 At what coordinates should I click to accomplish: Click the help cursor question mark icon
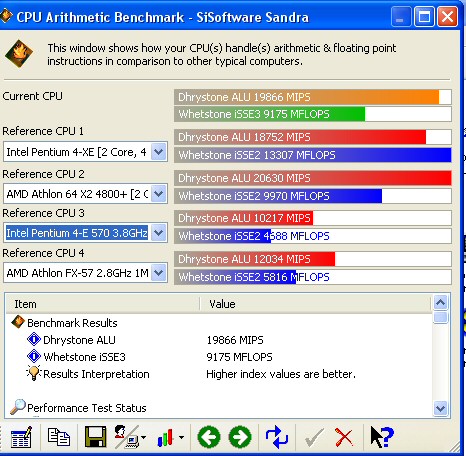tap(382, 437)
